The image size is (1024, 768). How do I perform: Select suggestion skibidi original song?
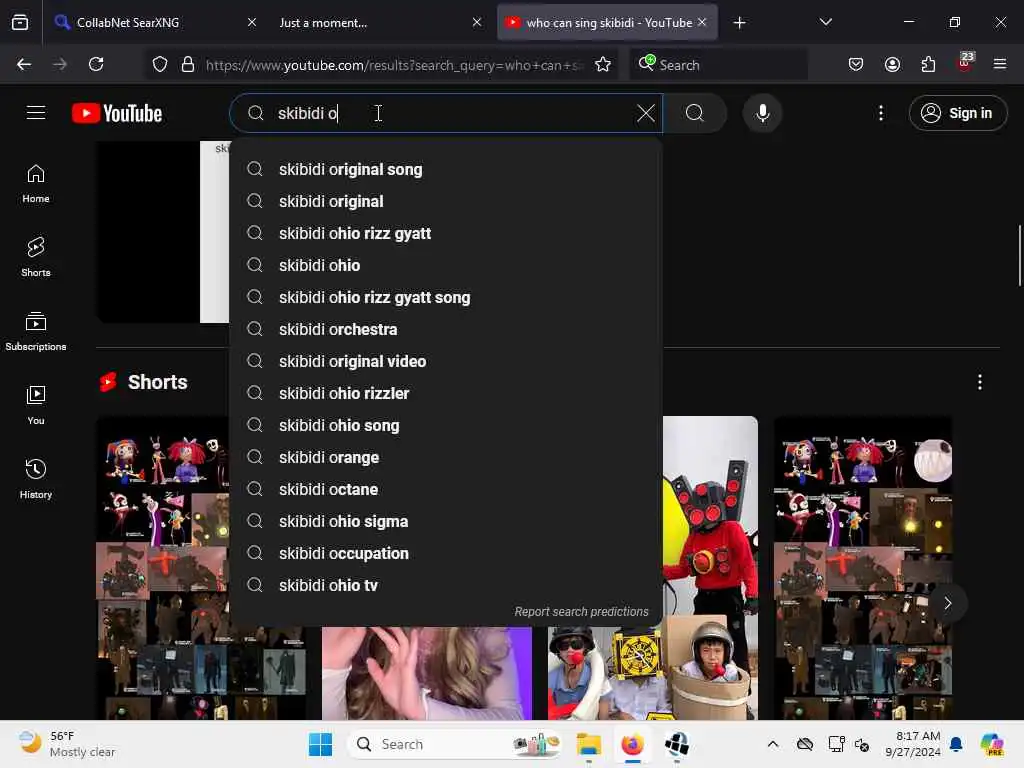pos(446,169)
